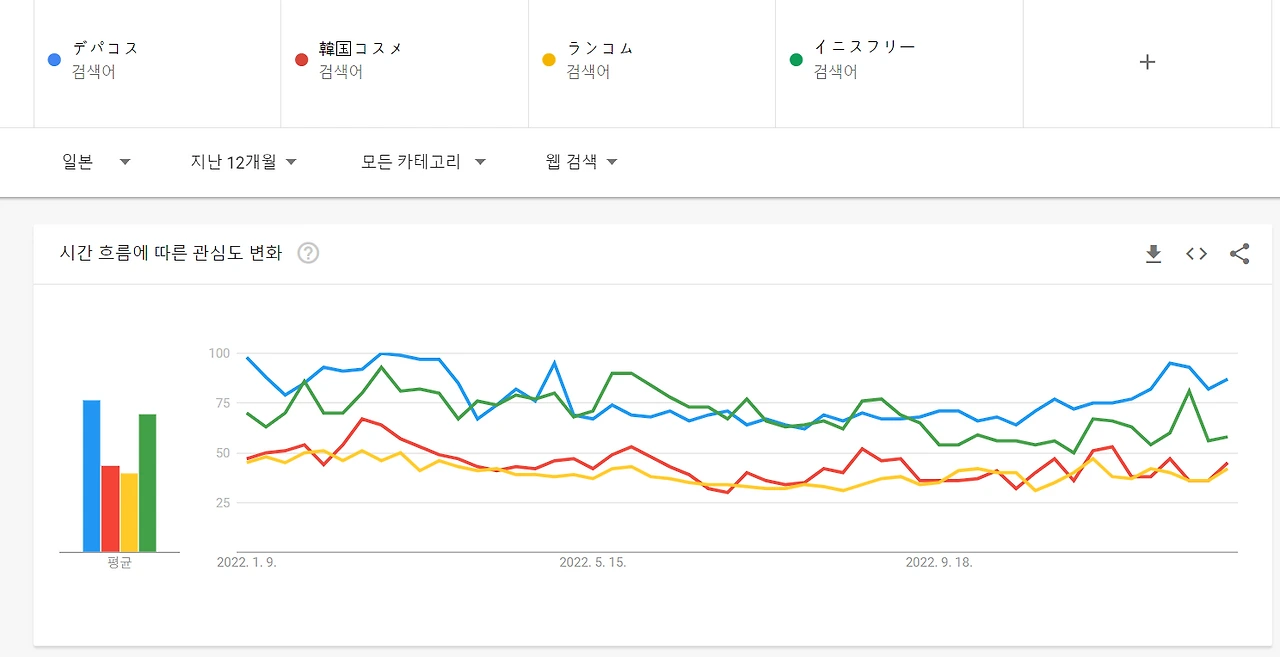Screen dimensions: 1280x657
Task: Add a new comparison term with the plus
Action: pos(1147,62)
